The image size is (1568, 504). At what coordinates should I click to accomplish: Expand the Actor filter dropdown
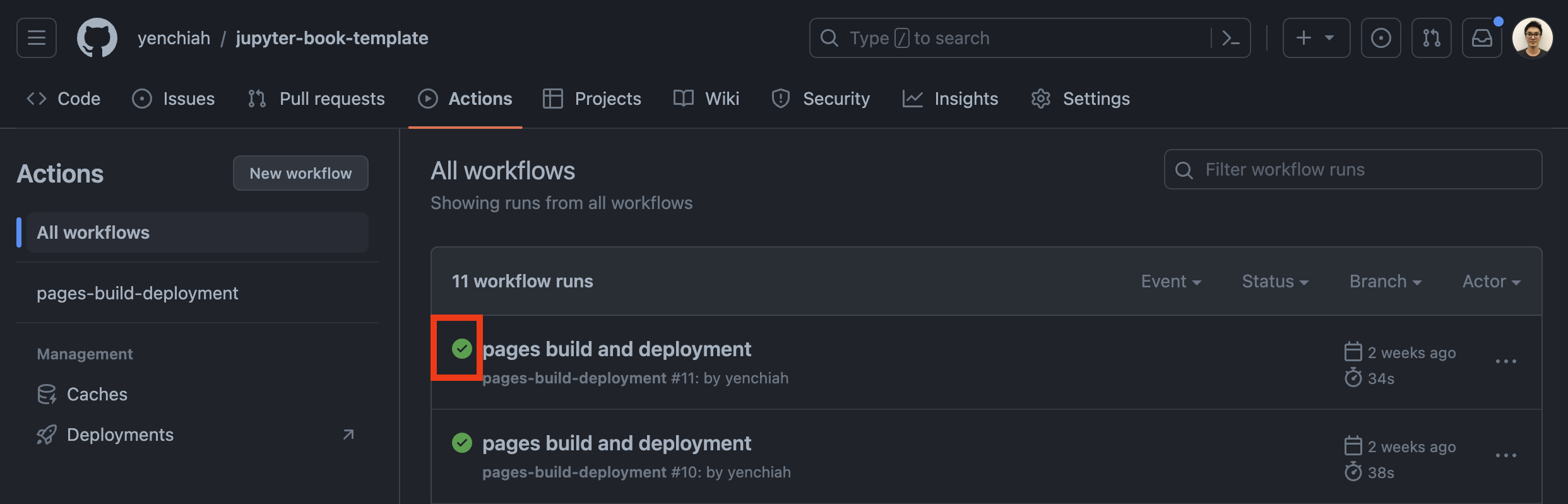pos(1491,282)
